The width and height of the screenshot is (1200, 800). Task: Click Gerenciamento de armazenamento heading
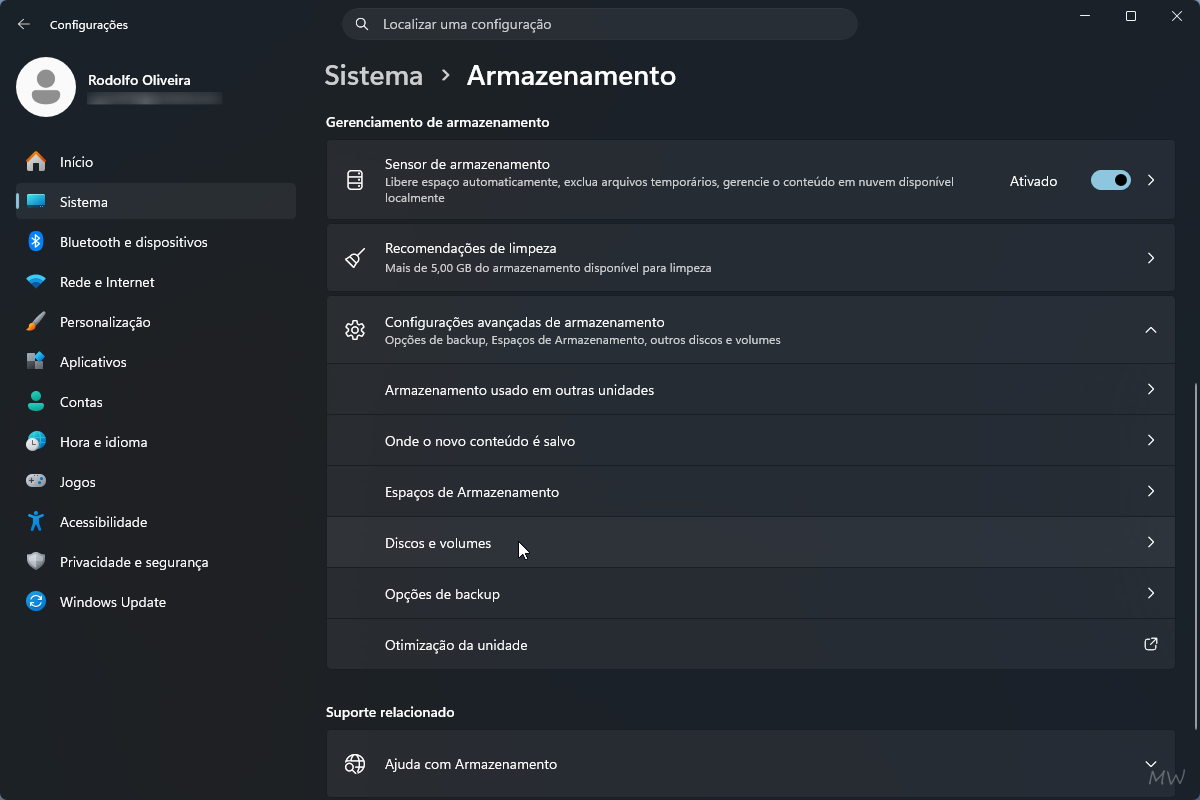pyautogui.click(x=438, y=122)
